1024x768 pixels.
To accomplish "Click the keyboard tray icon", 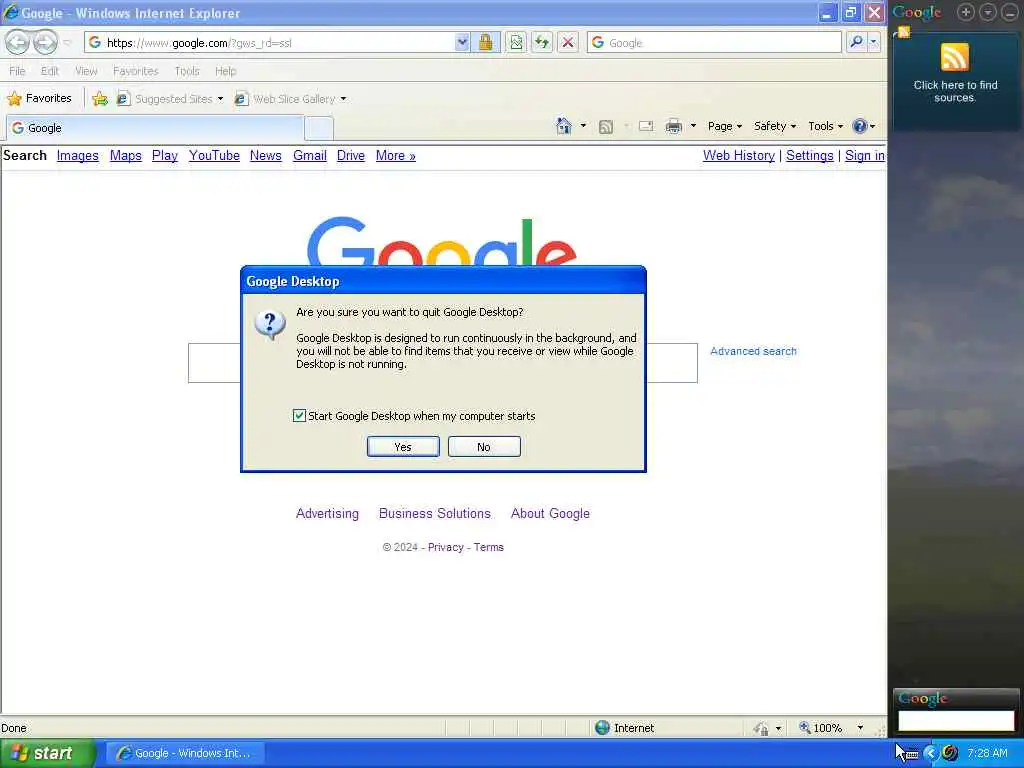I will [912, 754].
